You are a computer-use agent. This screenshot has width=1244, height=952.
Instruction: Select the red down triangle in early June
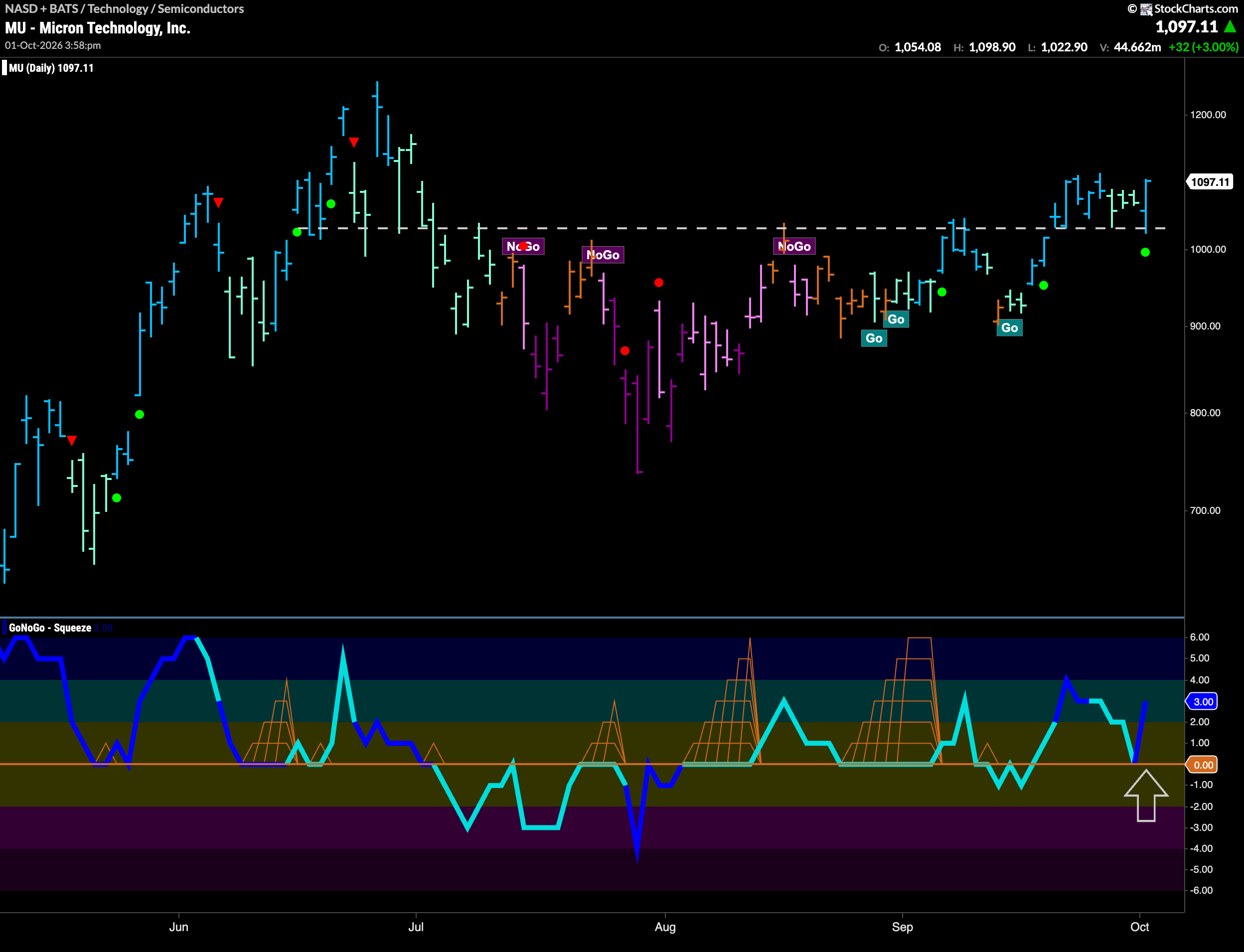[218, 202]
